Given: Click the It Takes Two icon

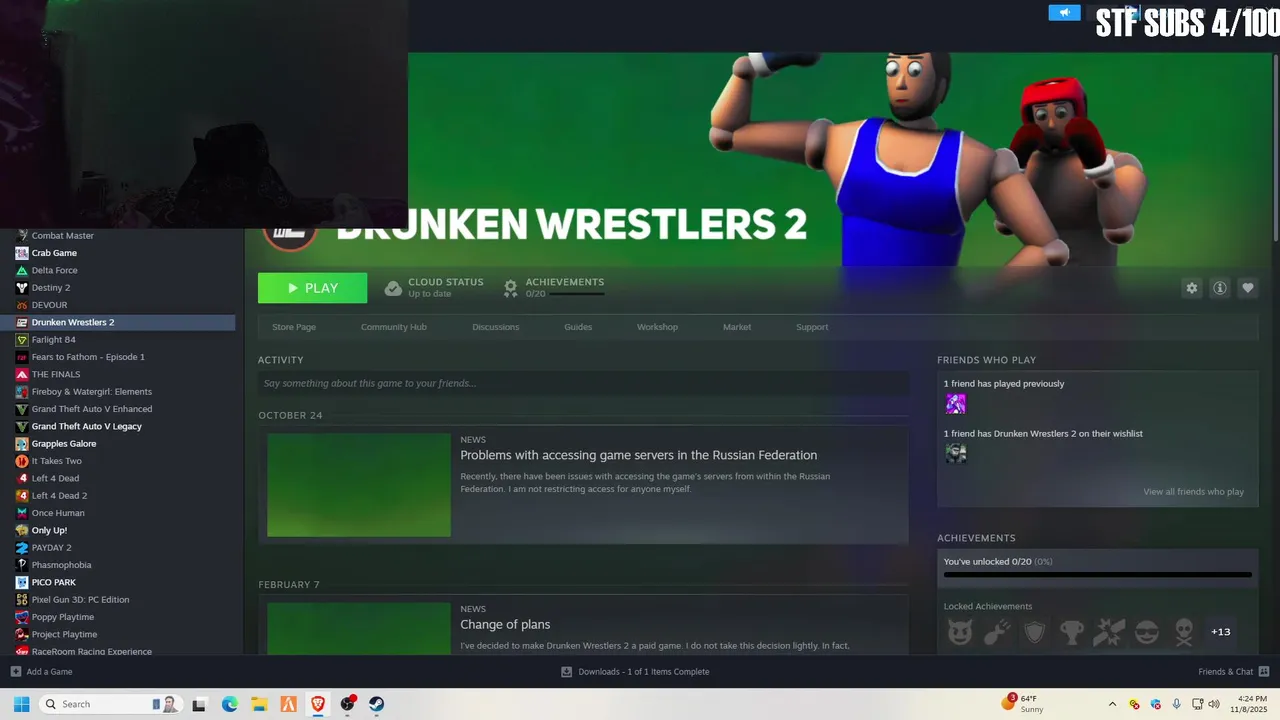Looking at the screenshot, I should pyautogui.click(x=22, y=461).
